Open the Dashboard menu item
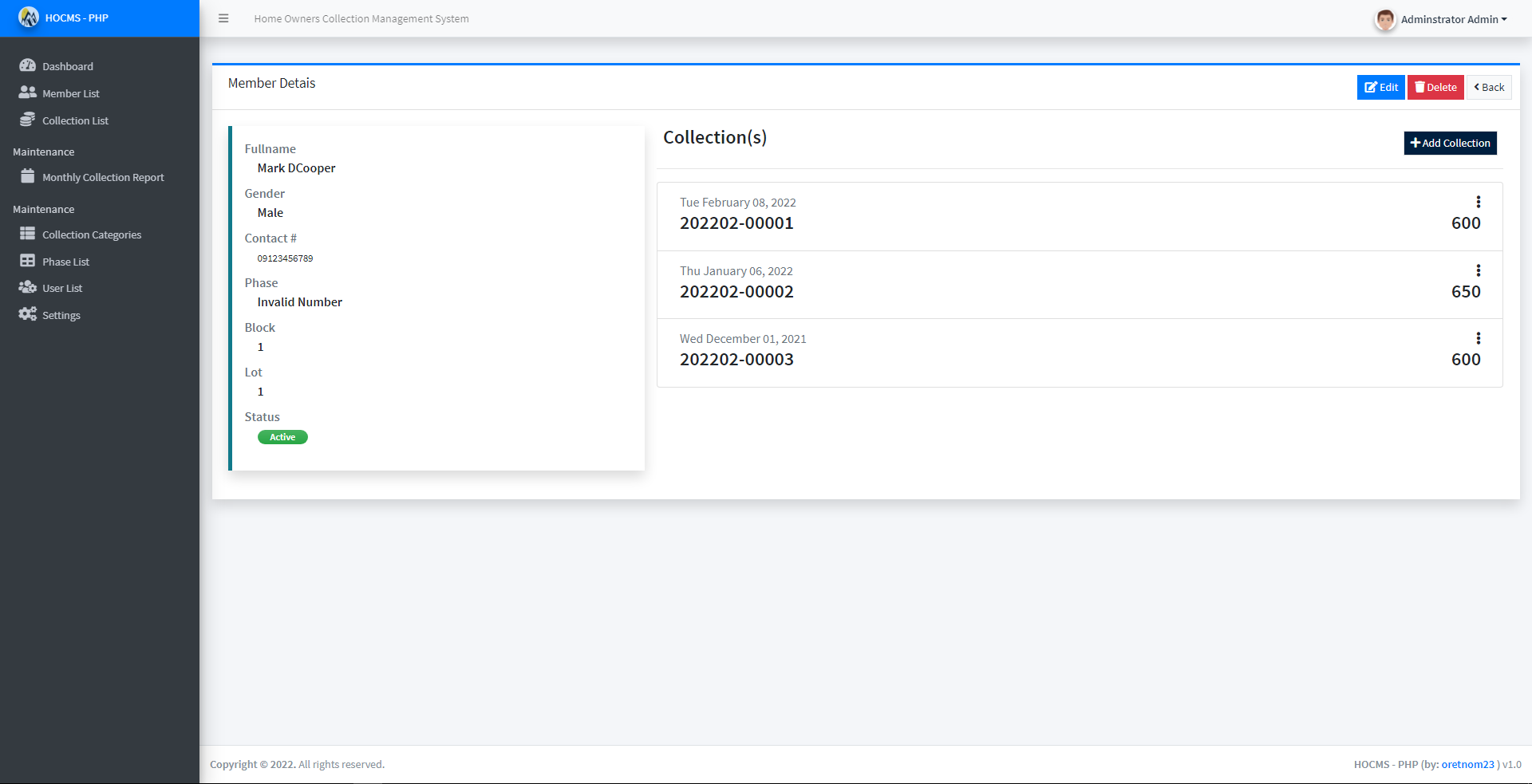Viewport: 1532px width, 784px height. pos(100,66)
